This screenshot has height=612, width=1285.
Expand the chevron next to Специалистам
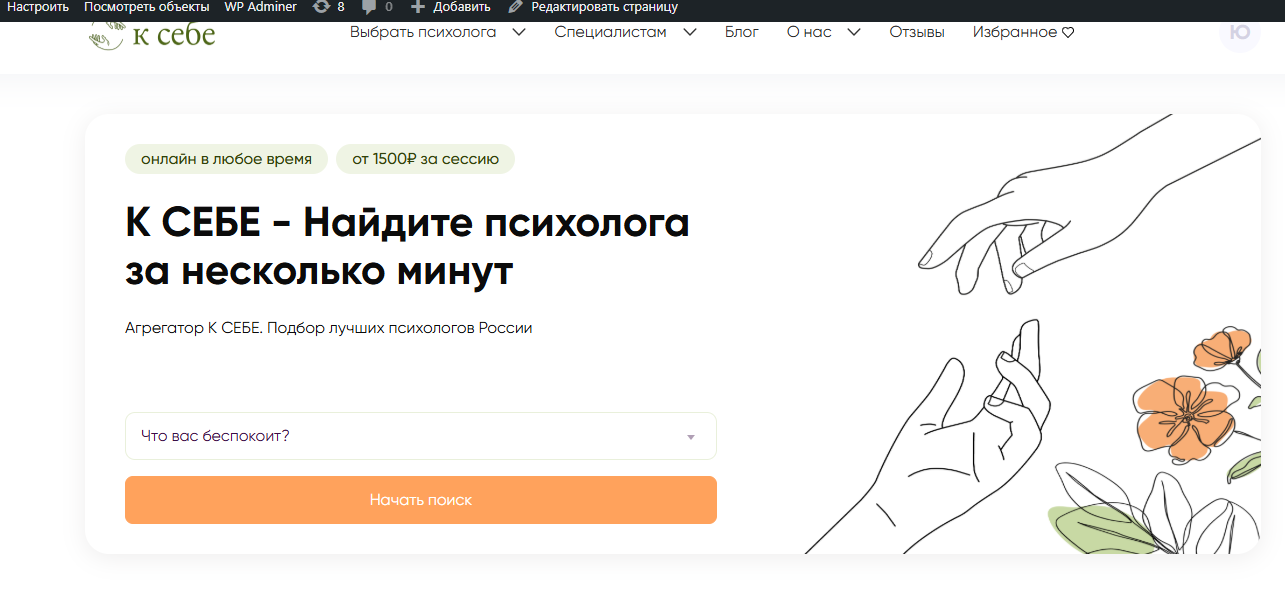click(x=690, y=32)
